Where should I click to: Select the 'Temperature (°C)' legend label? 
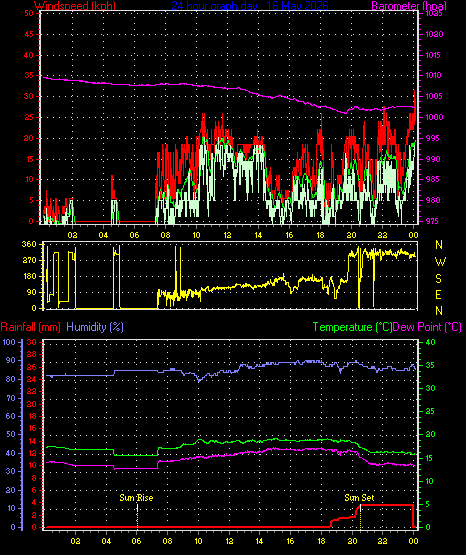coord(352,327)
